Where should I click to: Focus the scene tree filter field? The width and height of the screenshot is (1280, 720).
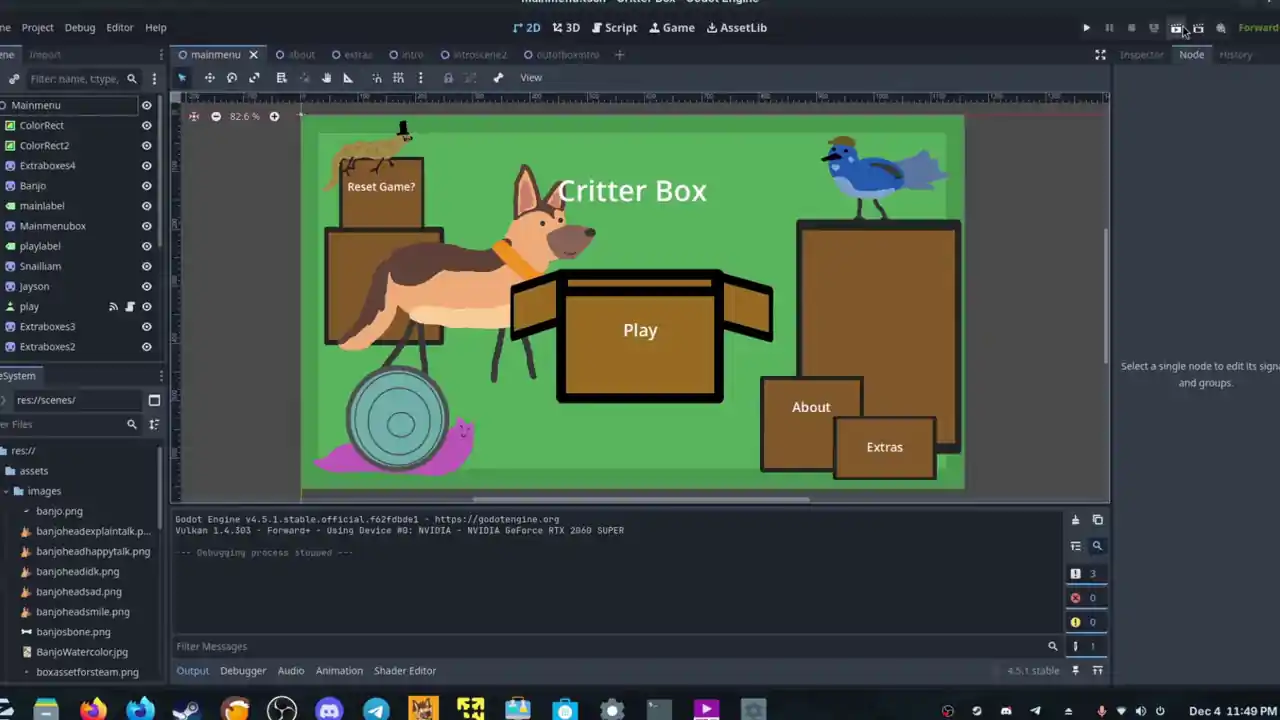[83, 79]
